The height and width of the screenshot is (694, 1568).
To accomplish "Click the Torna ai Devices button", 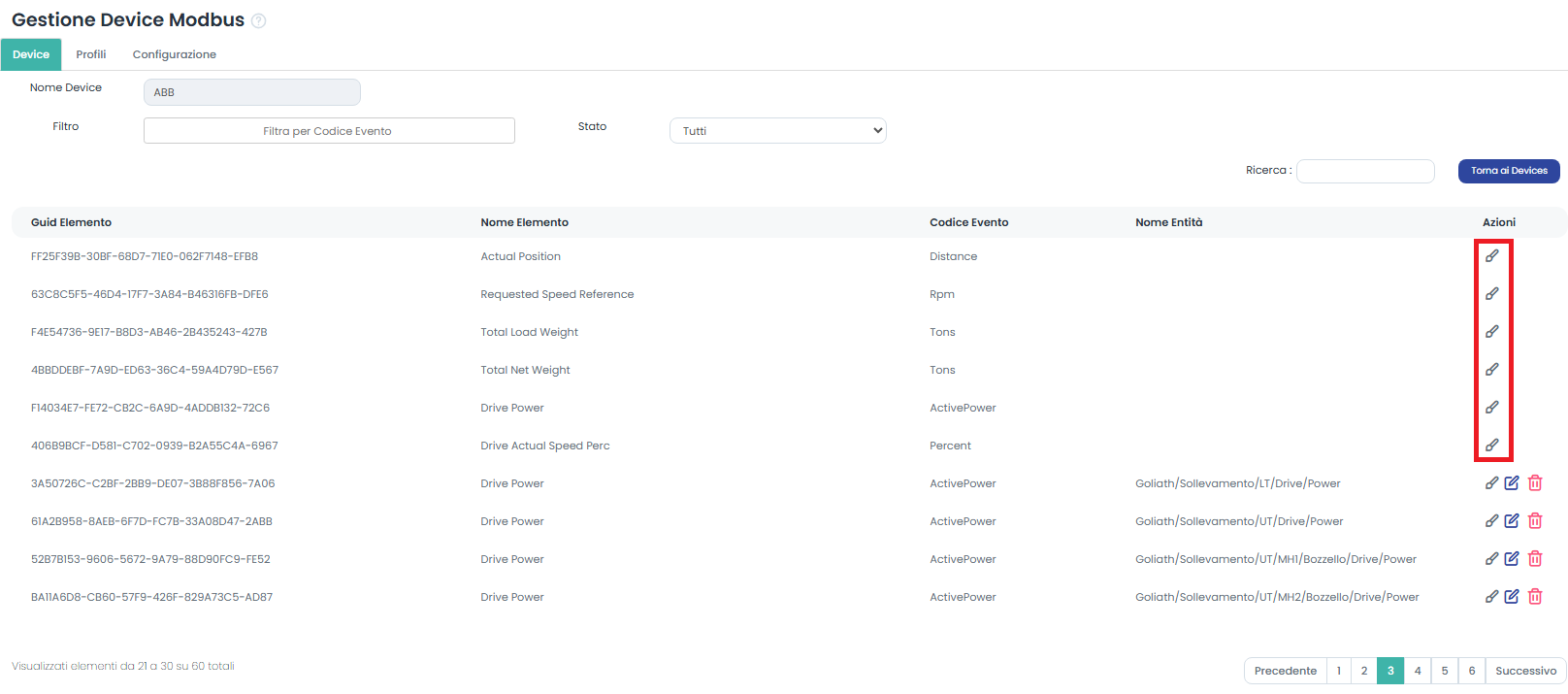I will point(1509,171).
